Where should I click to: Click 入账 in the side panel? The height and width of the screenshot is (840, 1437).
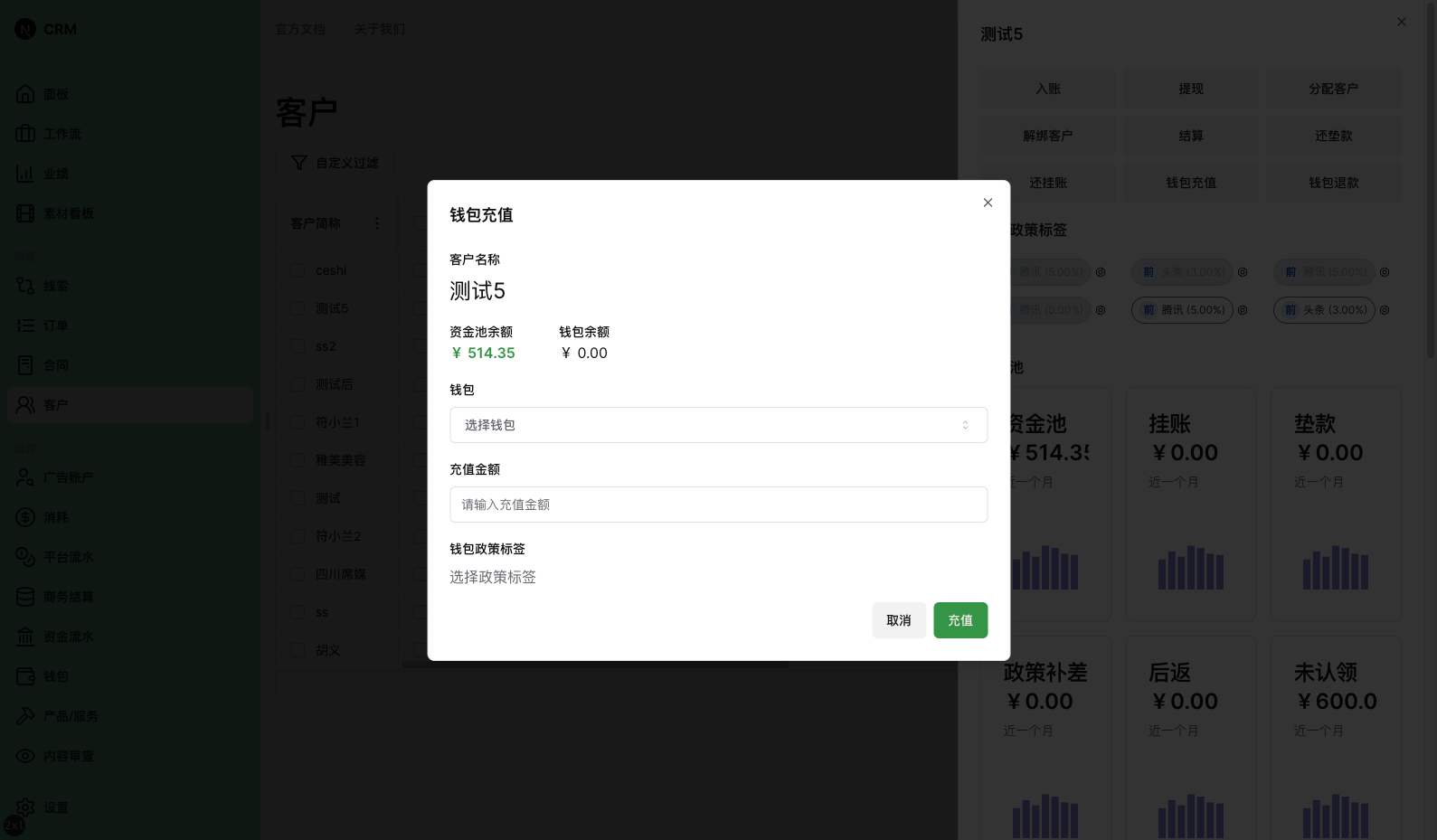click(x=1048, y=89)
